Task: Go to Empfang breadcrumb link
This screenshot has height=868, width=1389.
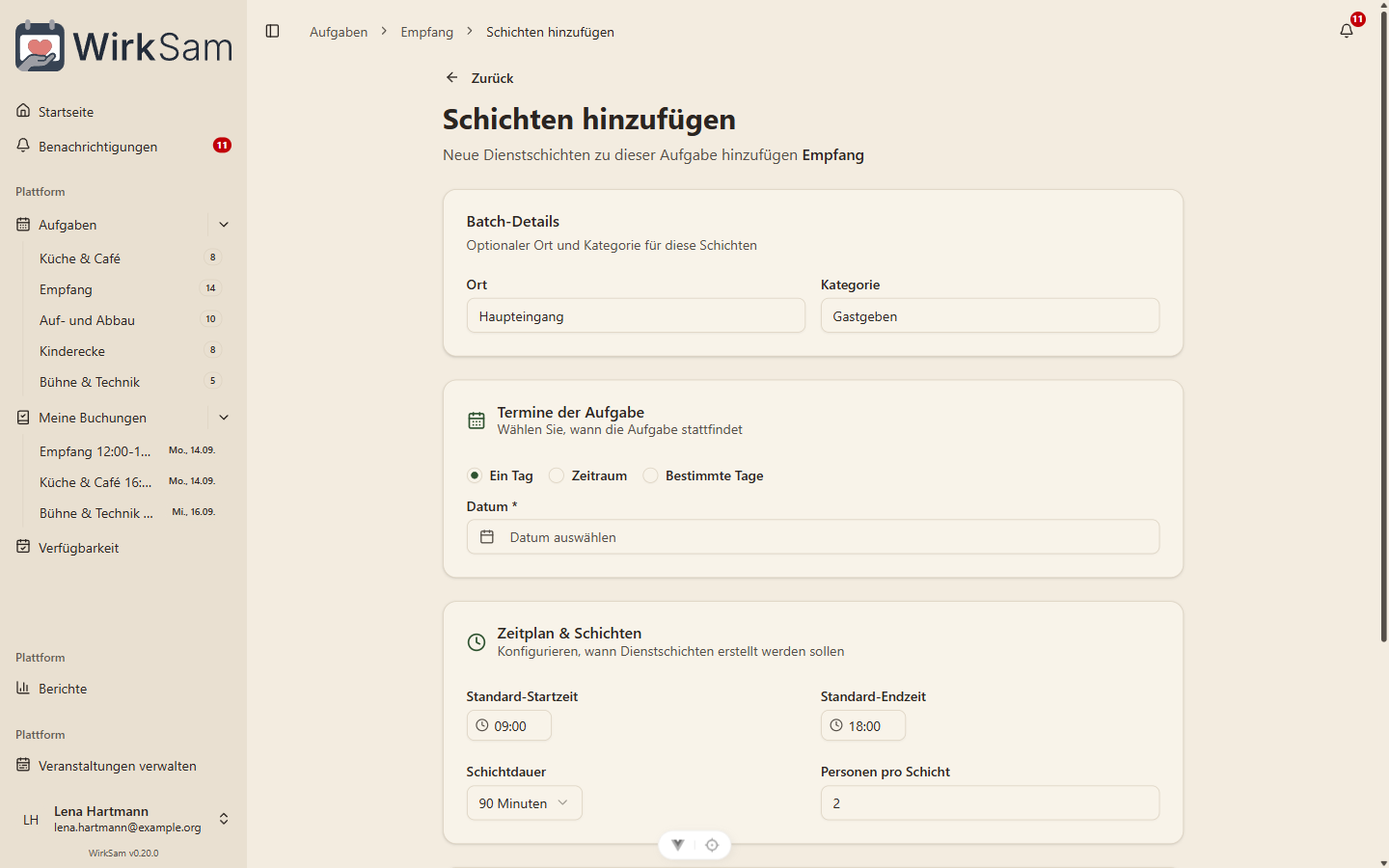Action: (427, 32)
